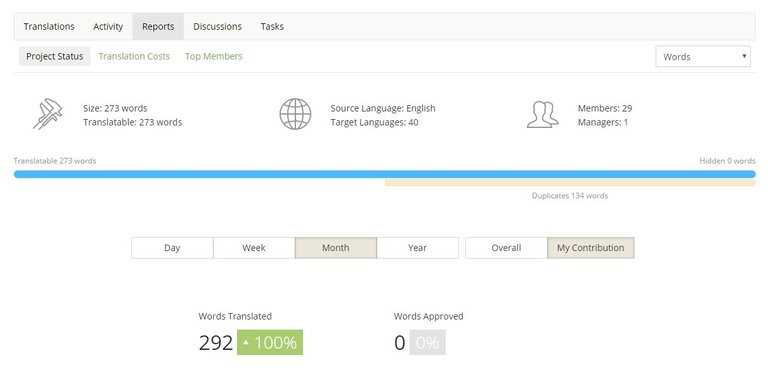
Task: Click the globe languages icon
Action: pyautogui.click(x=295, y=114)
